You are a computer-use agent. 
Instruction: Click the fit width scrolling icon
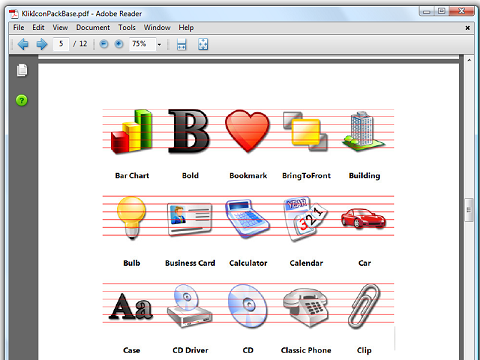[181, 44]
